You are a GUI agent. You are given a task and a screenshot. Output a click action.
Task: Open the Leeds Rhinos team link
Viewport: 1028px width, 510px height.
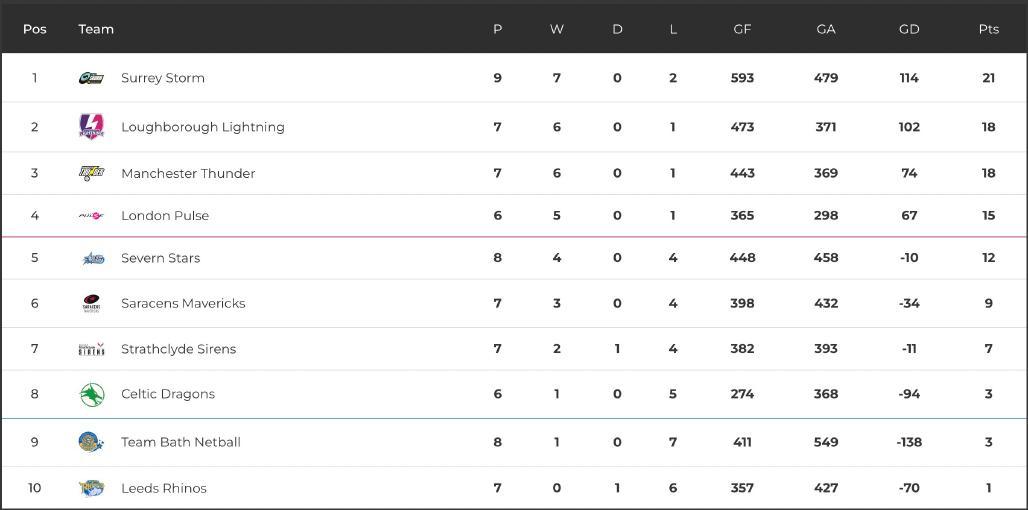pos(164,488)
